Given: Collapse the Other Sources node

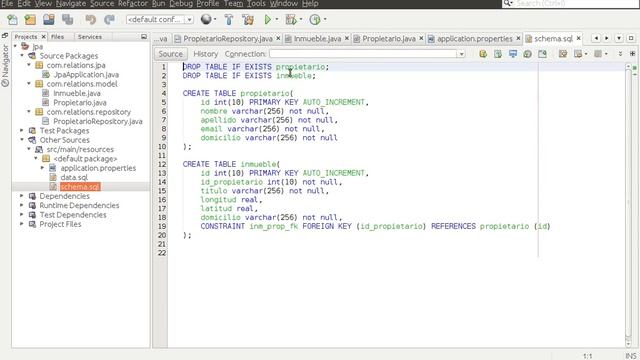Looking at the screenshot, I should (22, 140).
